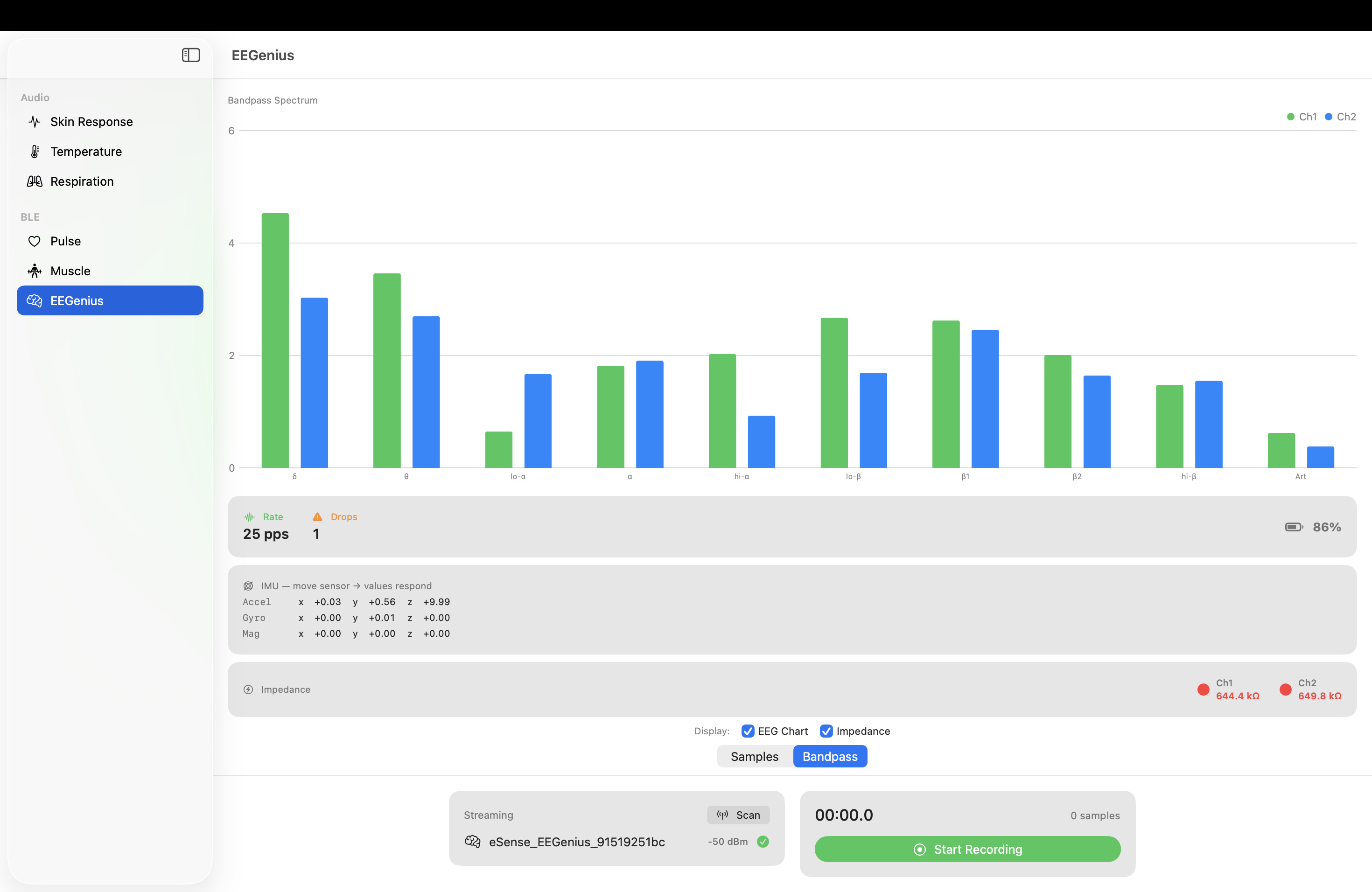Click the Streaming status label
Screen dimensions: 1372x892
point(488,815)
